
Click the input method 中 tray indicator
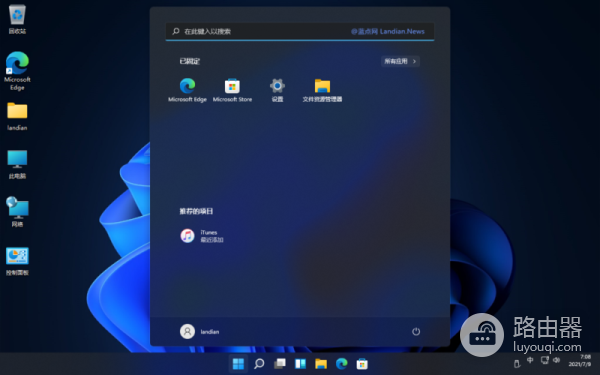point(530,360)
